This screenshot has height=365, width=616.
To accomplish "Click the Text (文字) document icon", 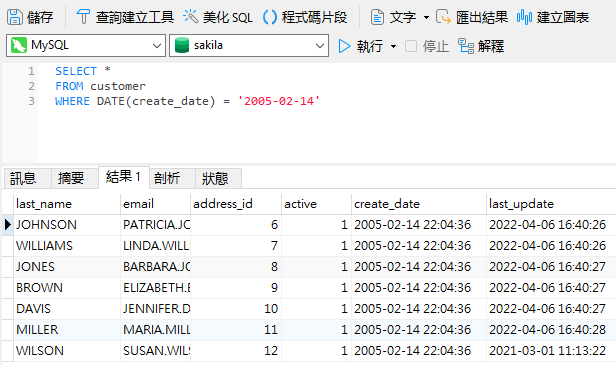I will [x=377, y=17].
